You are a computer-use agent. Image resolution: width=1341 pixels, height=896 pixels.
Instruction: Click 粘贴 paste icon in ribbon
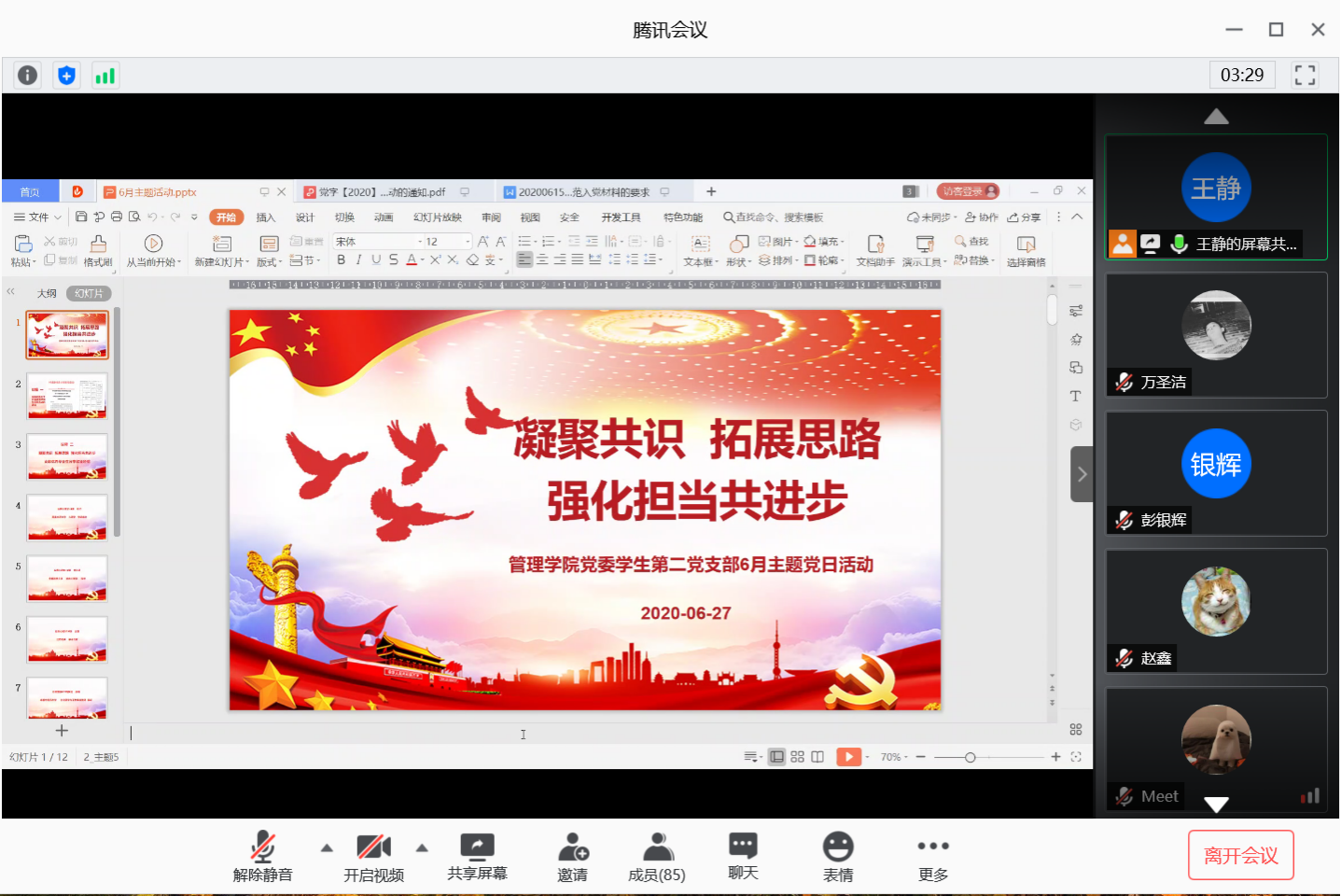(22, 245)
